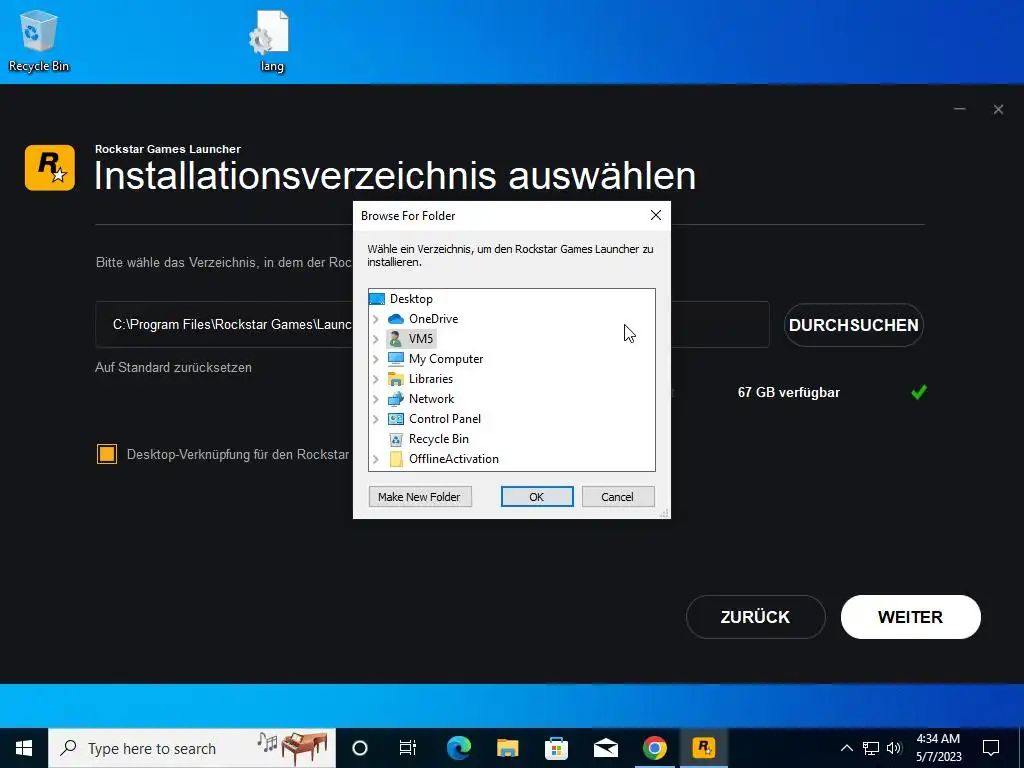Click the Desktop icon in tree
Viewport: 1024px width, 768px height.
tap(377, 299)
